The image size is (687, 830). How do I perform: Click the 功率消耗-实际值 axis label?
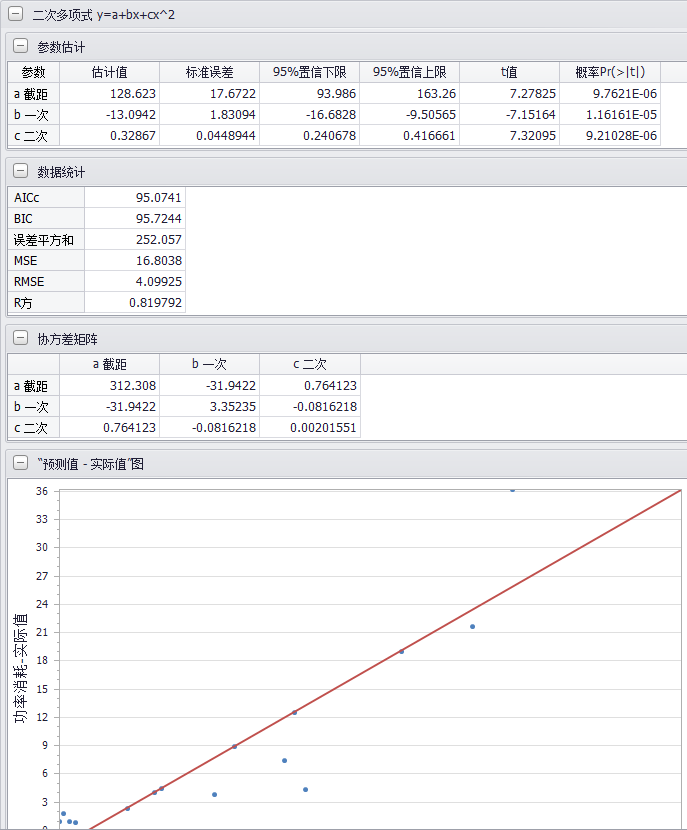click(x=20, y=668)
